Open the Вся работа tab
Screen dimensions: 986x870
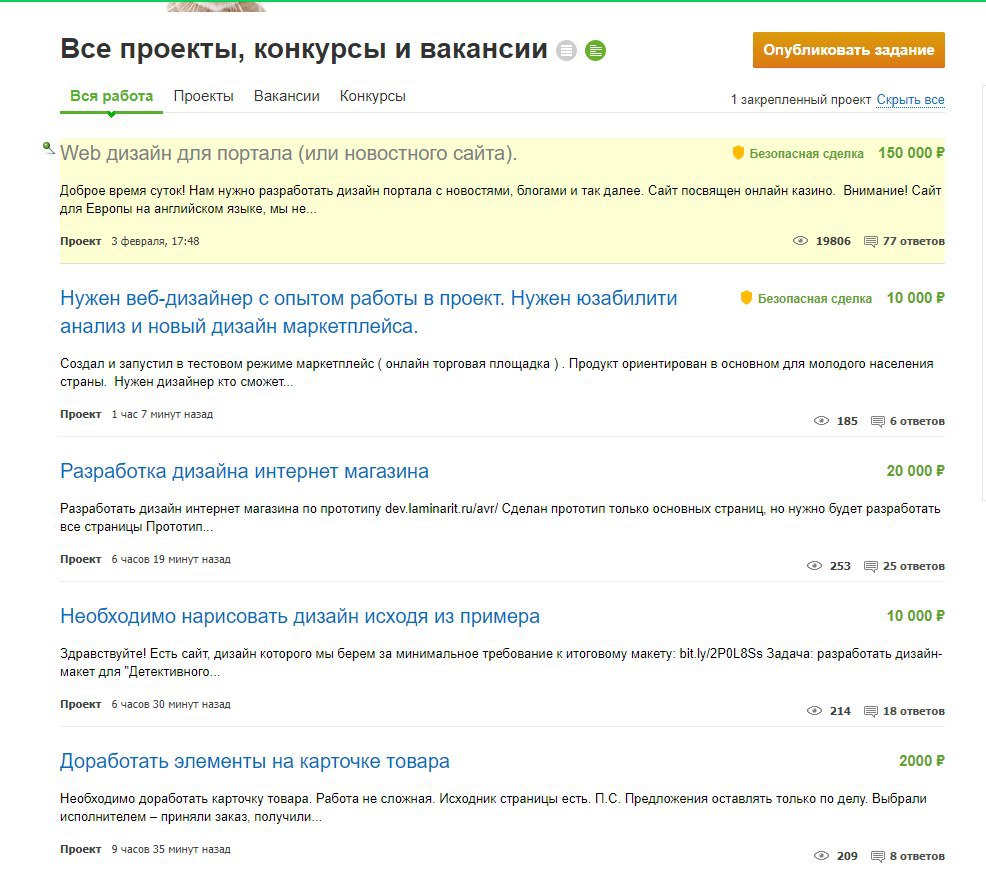click(111, 96)
